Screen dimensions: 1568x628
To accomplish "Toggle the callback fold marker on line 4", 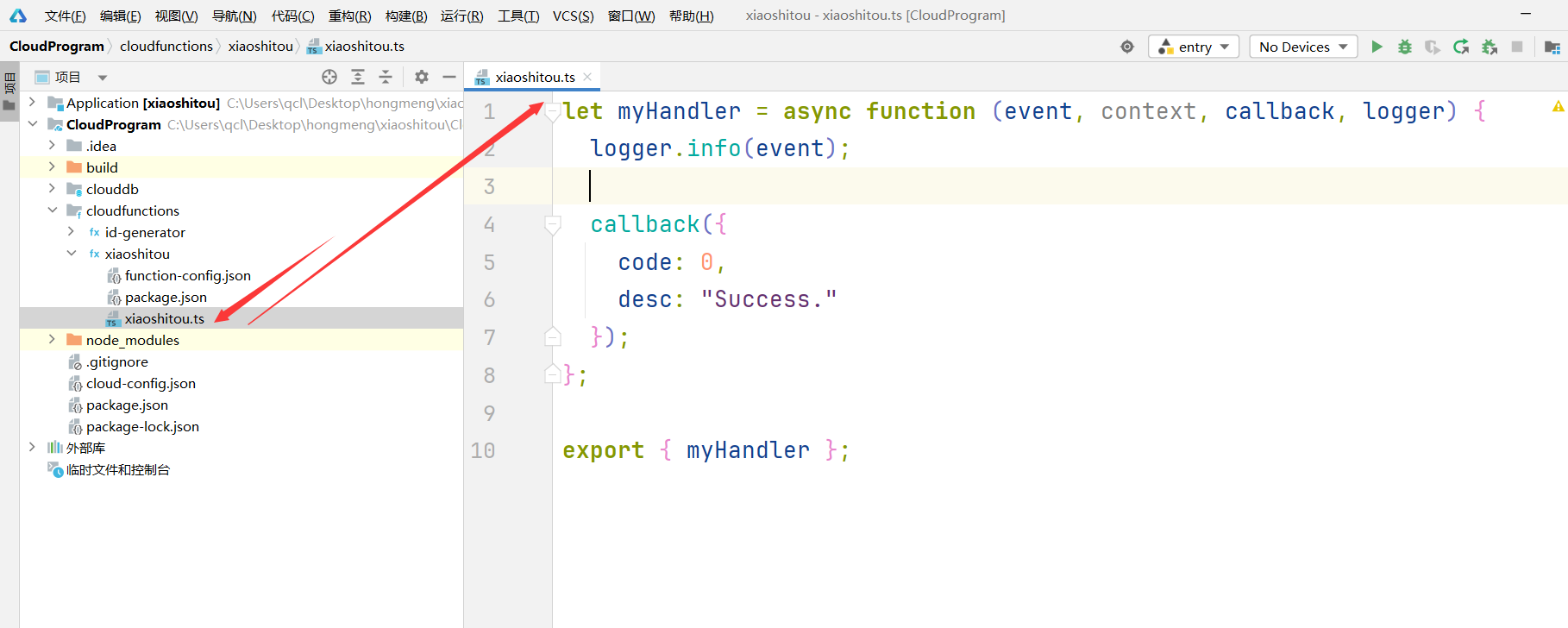I will pos(553,224).
